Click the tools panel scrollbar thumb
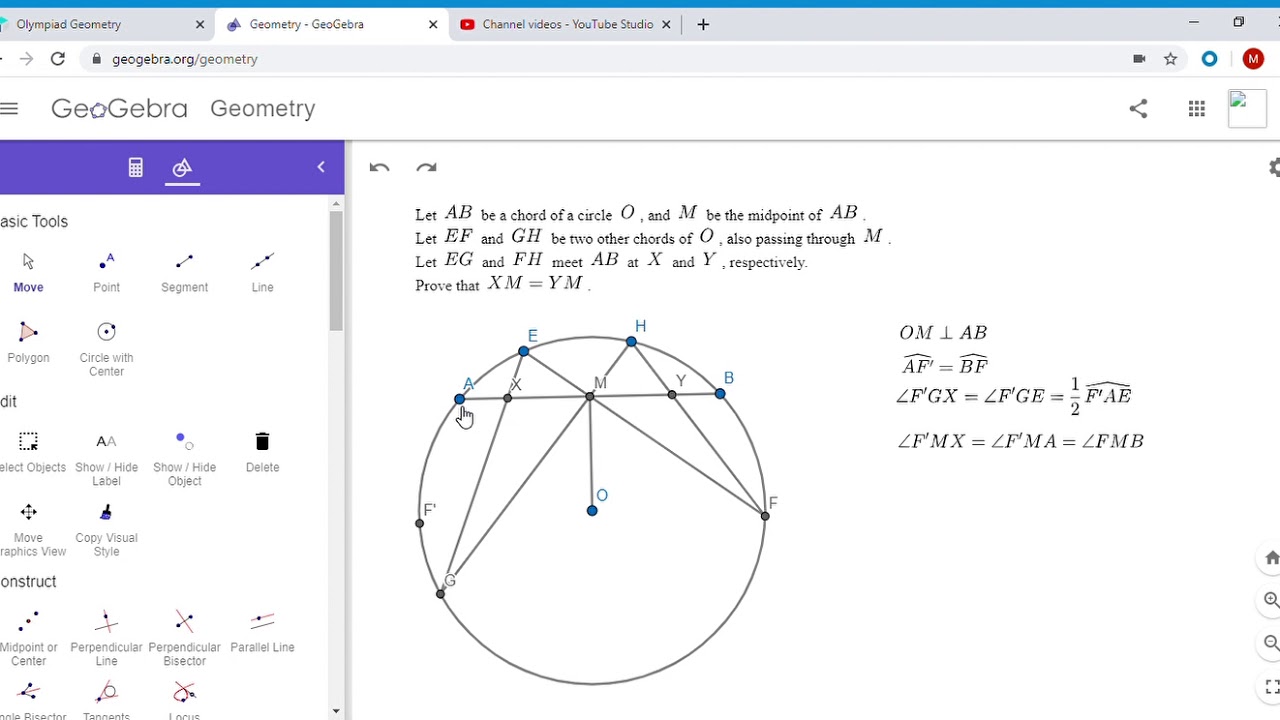The image size is (1280, 720). (x=336, y=270)
